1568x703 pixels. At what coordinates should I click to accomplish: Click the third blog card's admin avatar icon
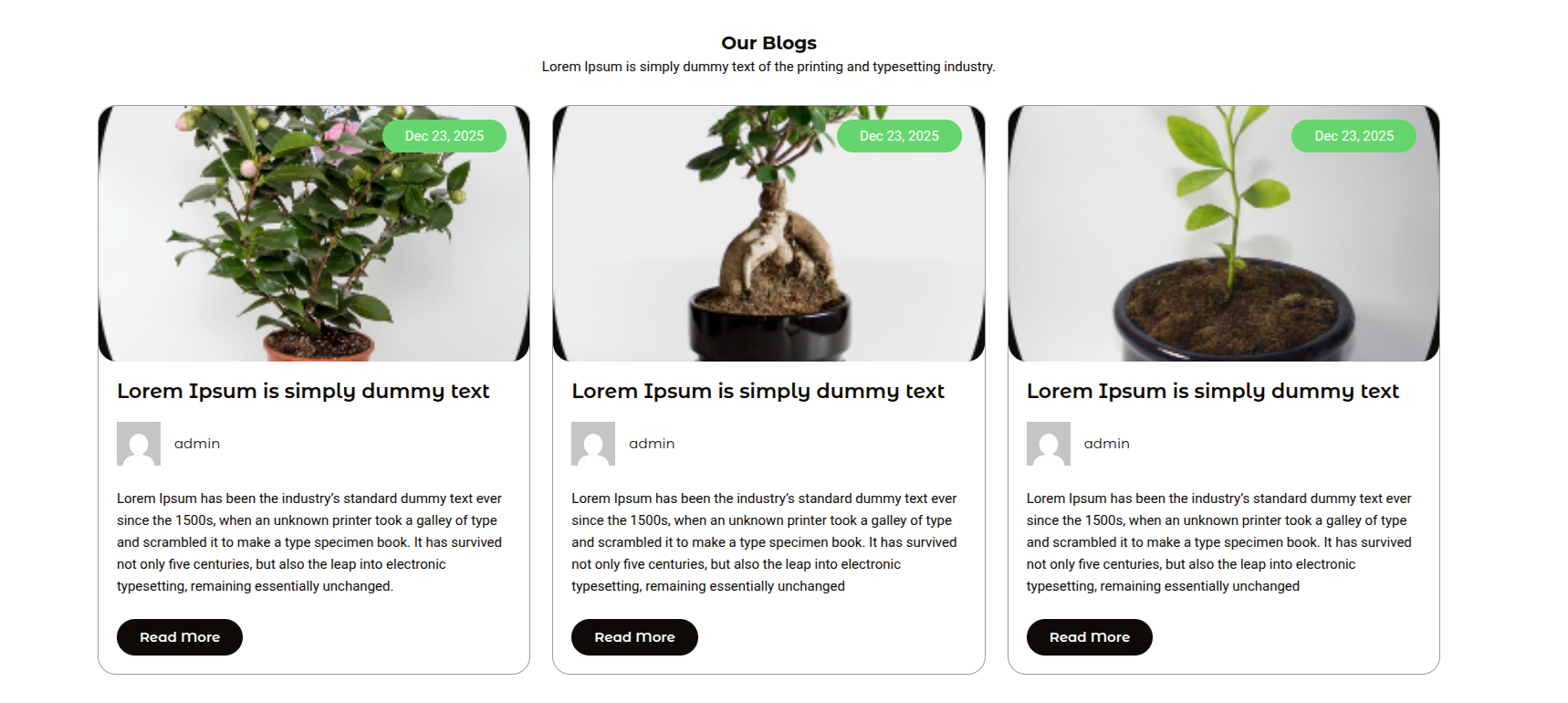coord(1049,444)
